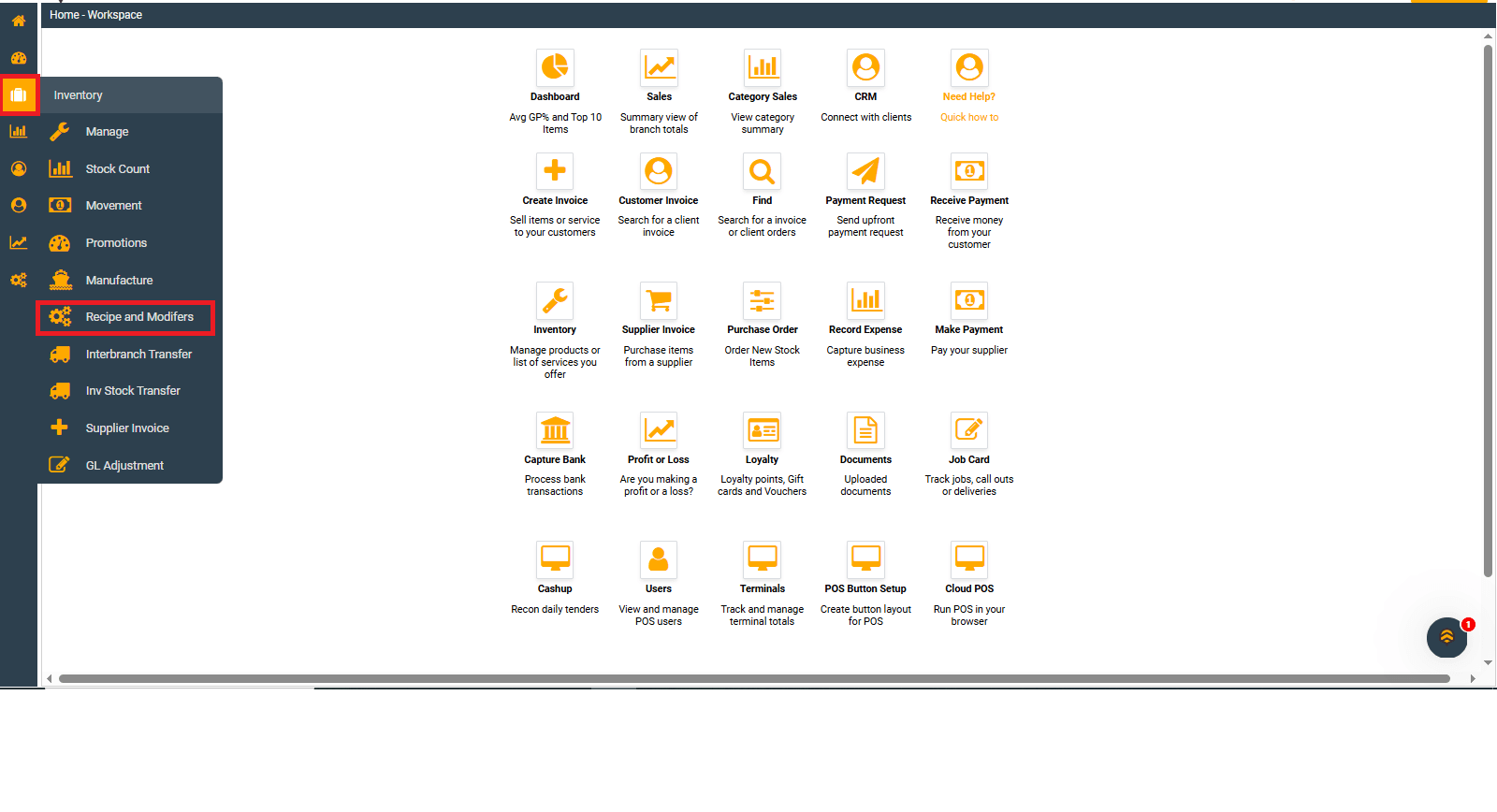1497x812 pixels.
Task: Click the Inventory briefcase sidebar icon
Action: (x=19, y=94)
